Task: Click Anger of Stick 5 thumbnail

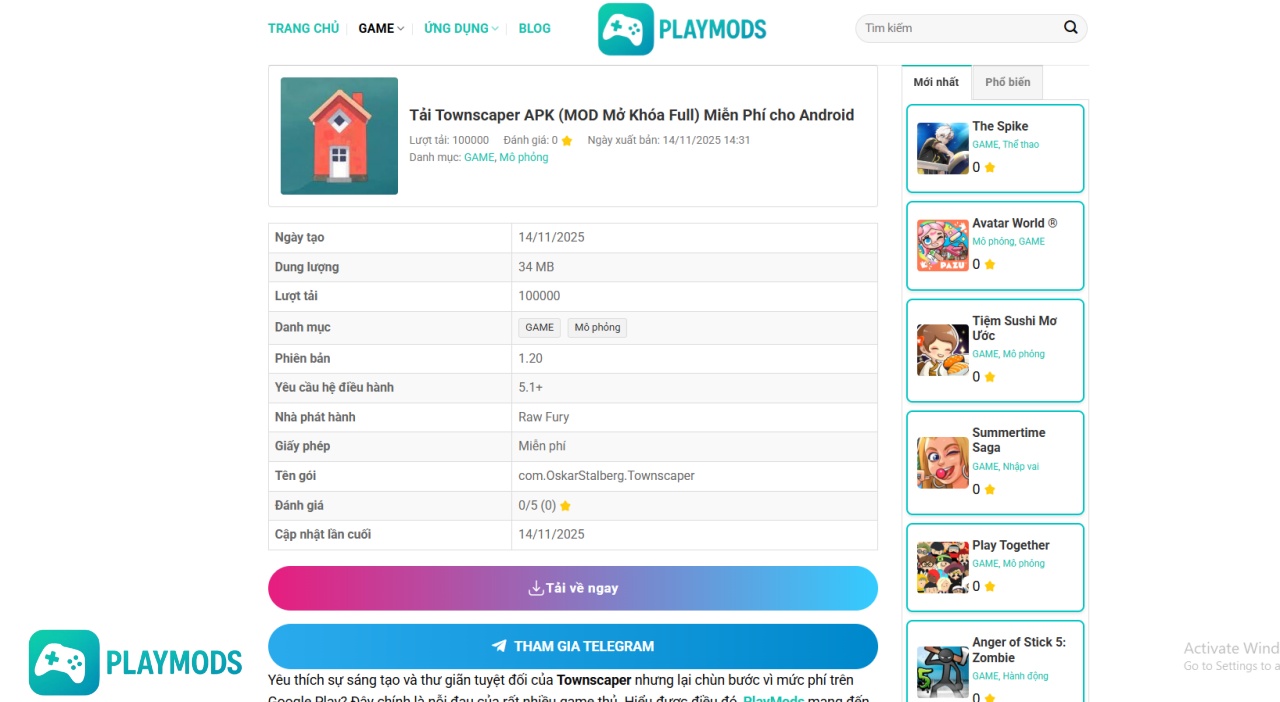Action: coord(942,672)
